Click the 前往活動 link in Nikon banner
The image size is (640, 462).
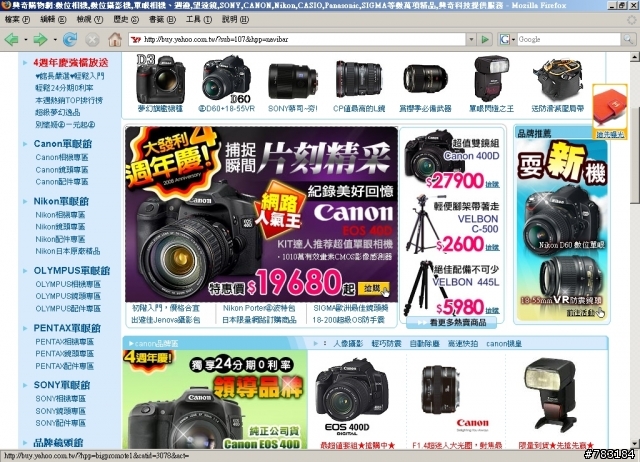[x=581, y=313]
